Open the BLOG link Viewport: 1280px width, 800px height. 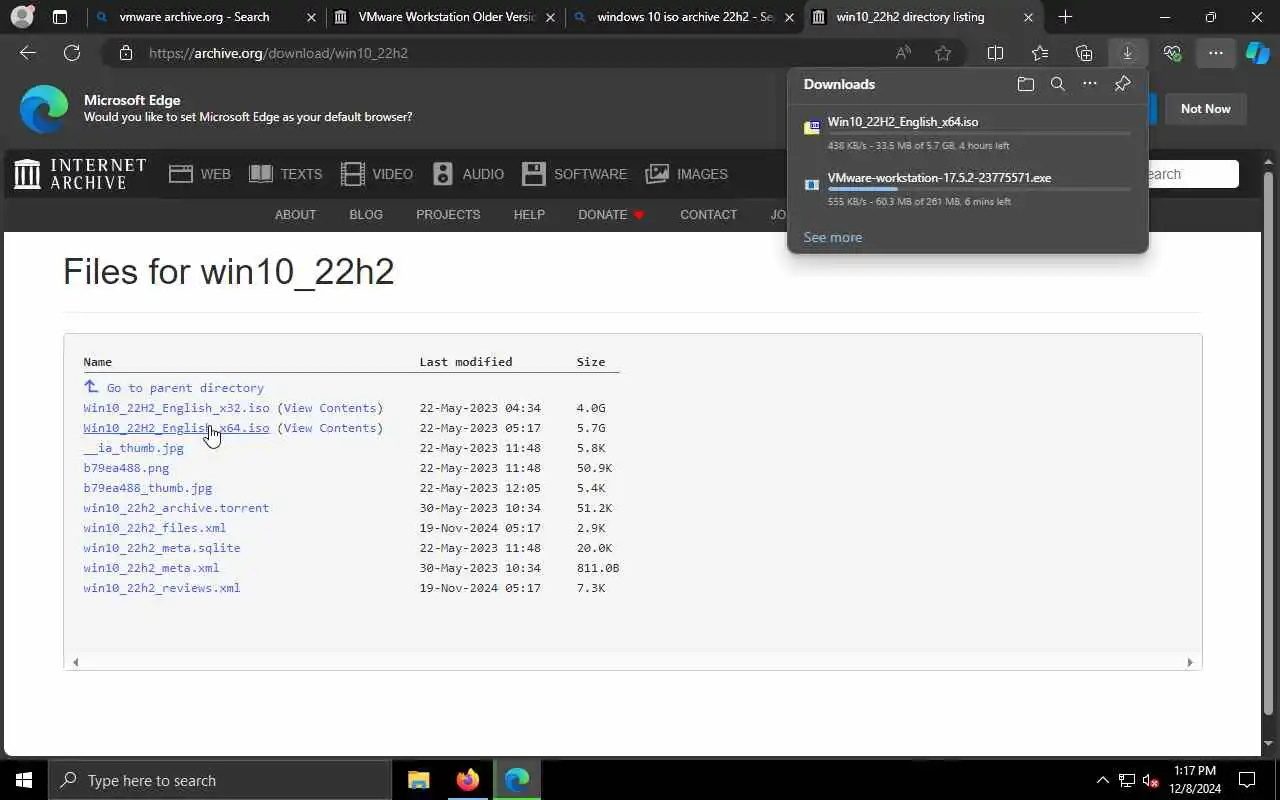(366, 215)
